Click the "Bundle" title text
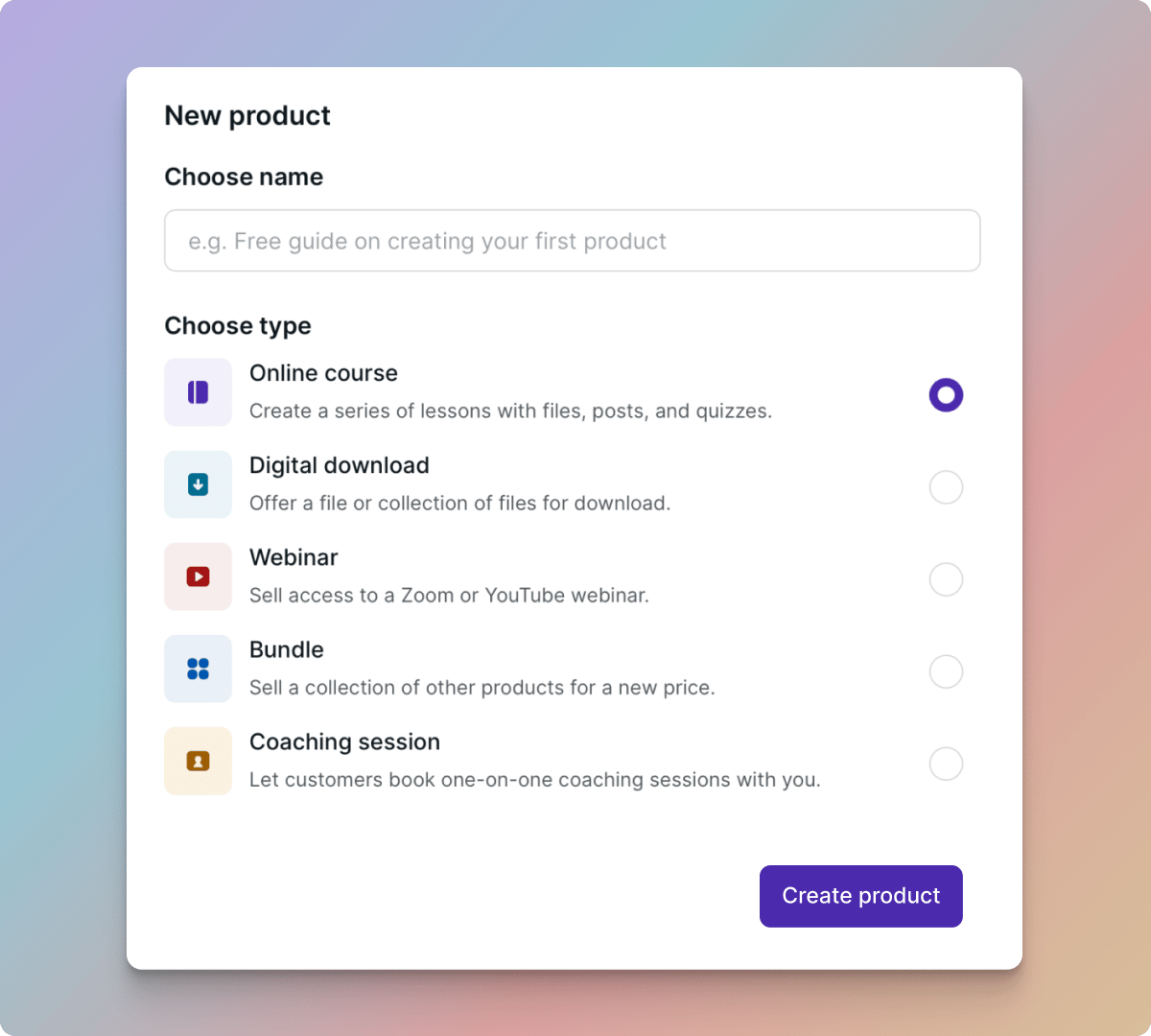The width and height of the screenshot is (1151, 1036). [286, 649]
